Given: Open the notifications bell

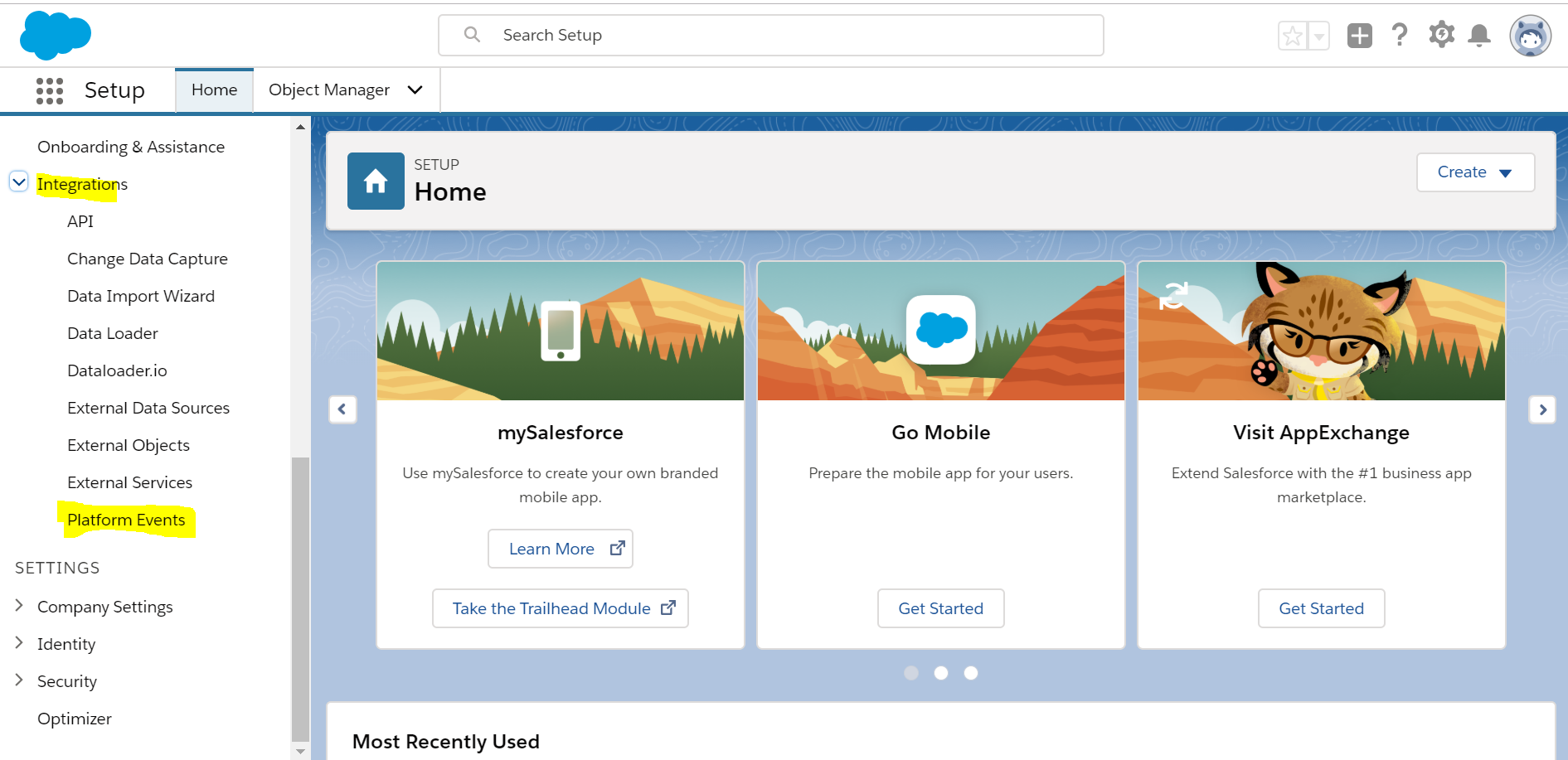Looking at the screenshot, I should click(x=1479, y=36).
